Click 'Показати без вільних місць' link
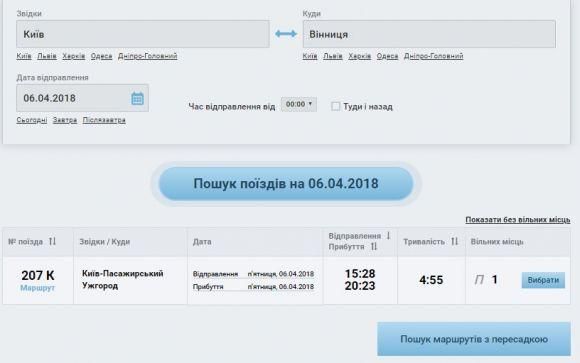The width and height of the screenshot is (580, 363). [518, 220]
